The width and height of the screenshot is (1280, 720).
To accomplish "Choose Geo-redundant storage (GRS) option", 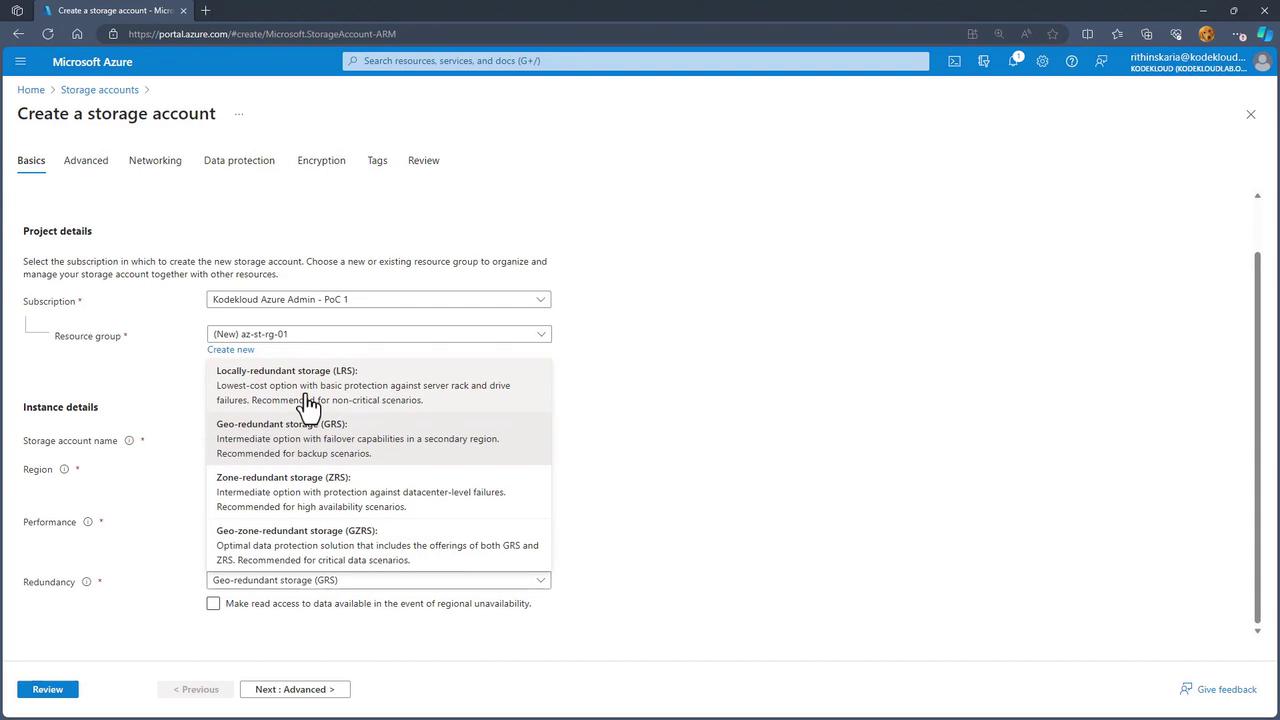I will [x=379, y=438].
